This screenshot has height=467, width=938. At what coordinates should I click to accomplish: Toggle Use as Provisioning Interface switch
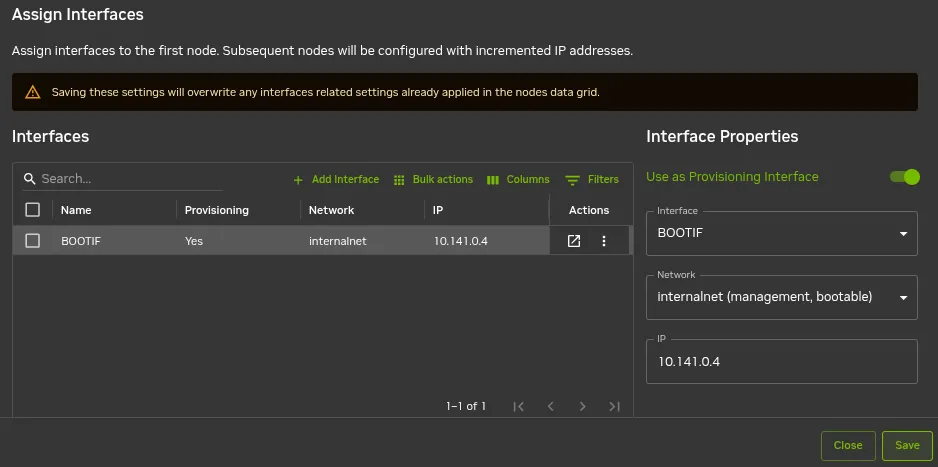pos(904,177)
